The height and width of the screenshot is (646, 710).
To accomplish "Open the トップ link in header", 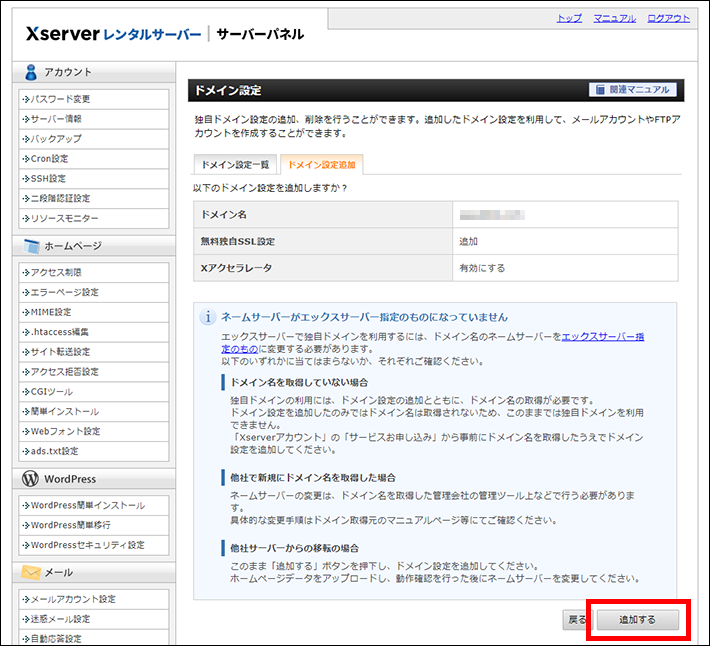I will tap(569, 19).
